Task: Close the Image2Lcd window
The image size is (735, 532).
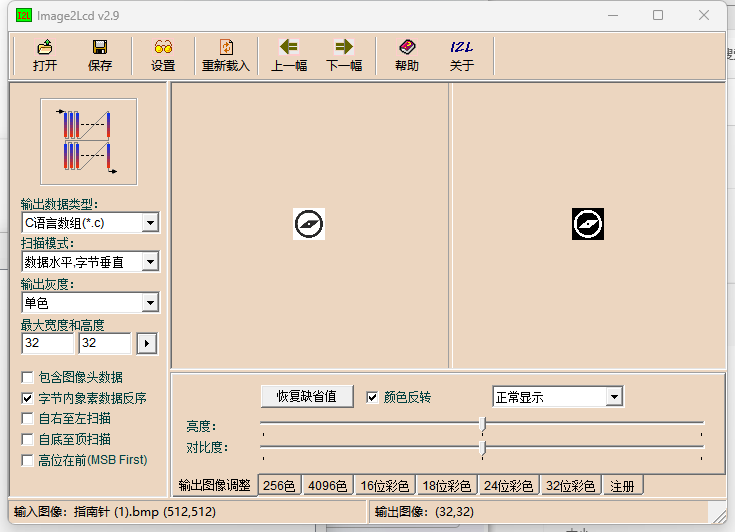Action: 704,15
